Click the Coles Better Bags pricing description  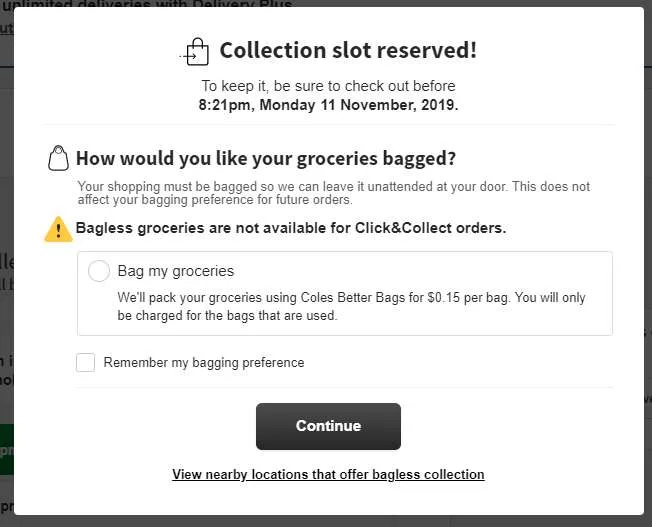(351, 306)
